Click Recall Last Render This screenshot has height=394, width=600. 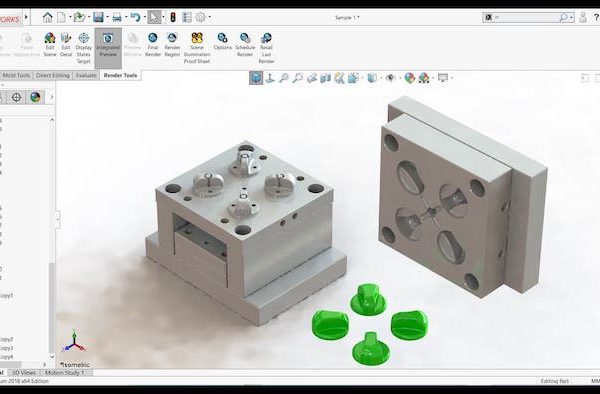266,48
